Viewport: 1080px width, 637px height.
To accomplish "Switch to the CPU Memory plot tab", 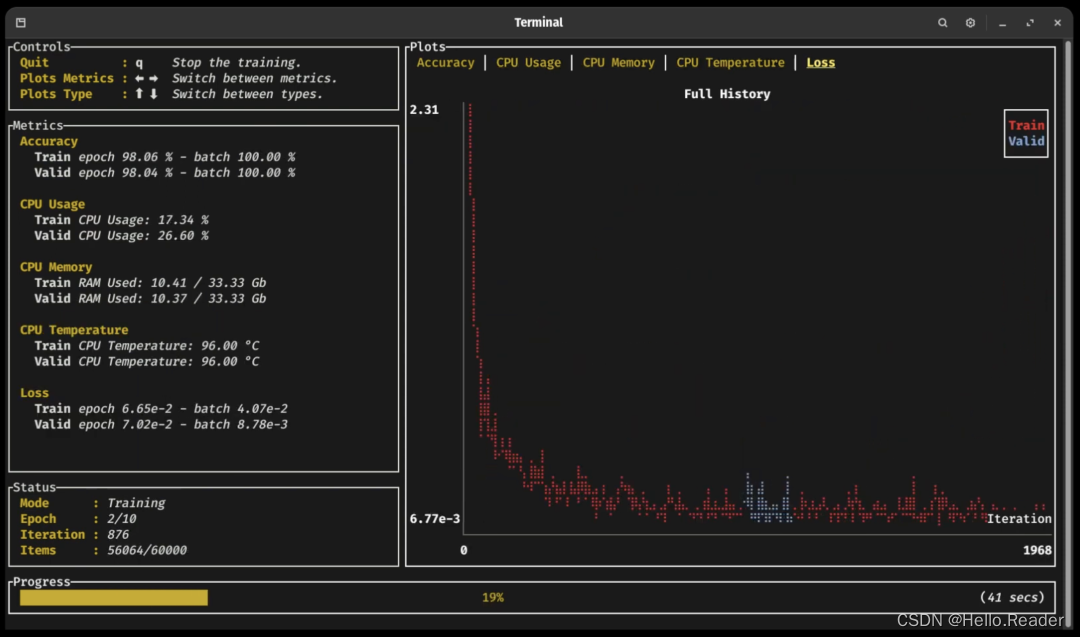I will tap(618, 63).
